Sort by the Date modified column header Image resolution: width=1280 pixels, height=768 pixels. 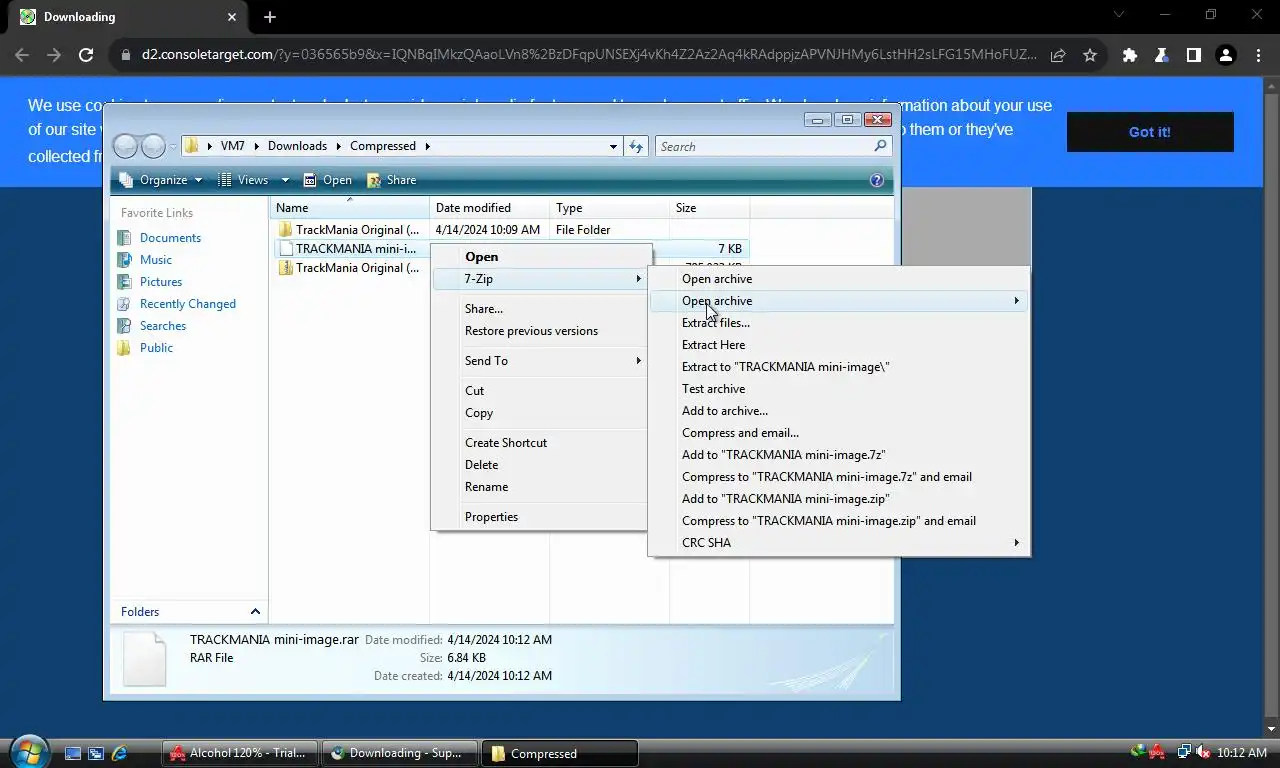pos(490,208)
